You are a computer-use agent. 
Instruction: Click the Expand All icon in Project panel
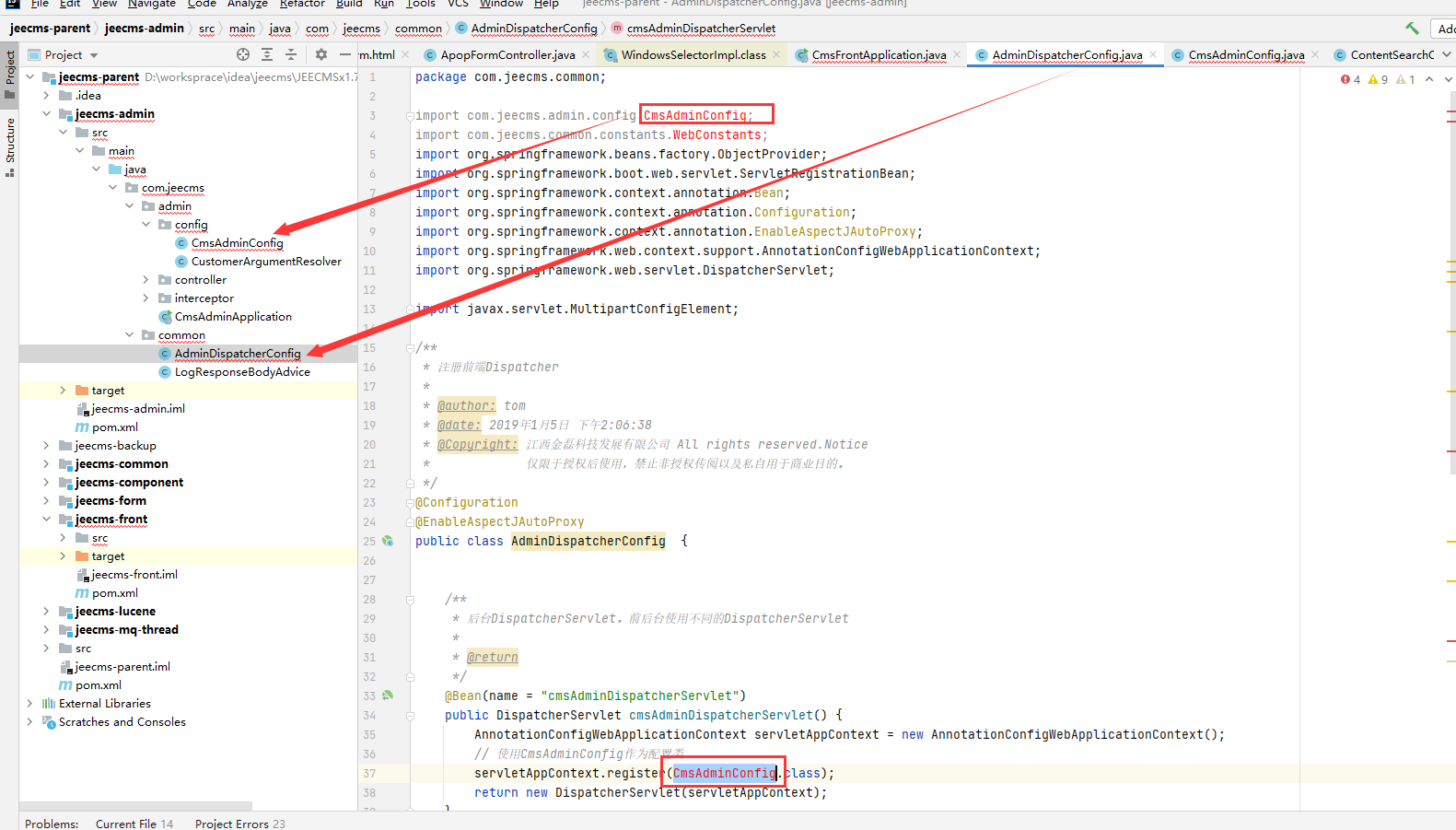point(267,55)
